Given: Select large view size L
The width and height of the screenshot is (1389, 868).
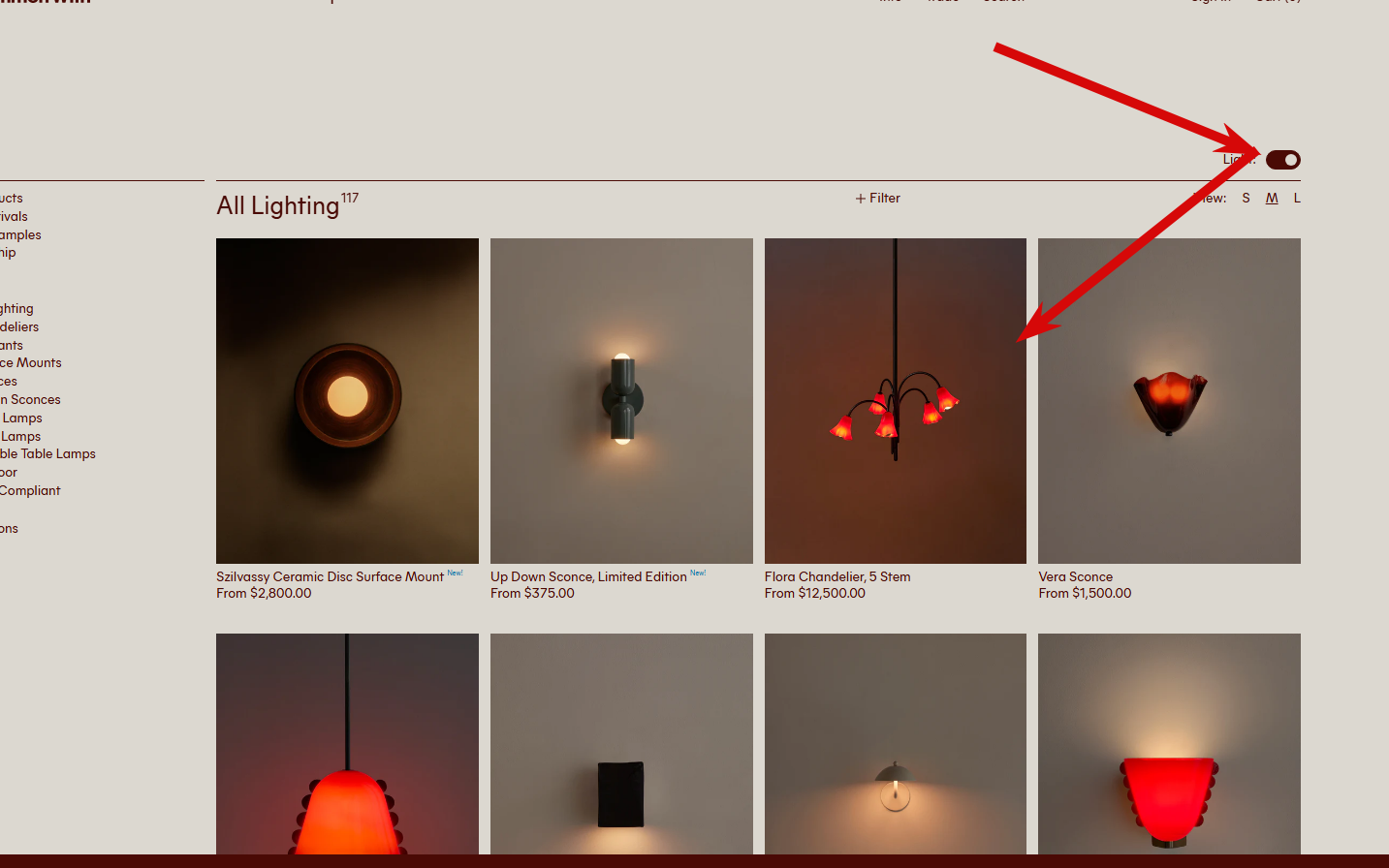Looking at the screenshot, I should (1297, 198).
